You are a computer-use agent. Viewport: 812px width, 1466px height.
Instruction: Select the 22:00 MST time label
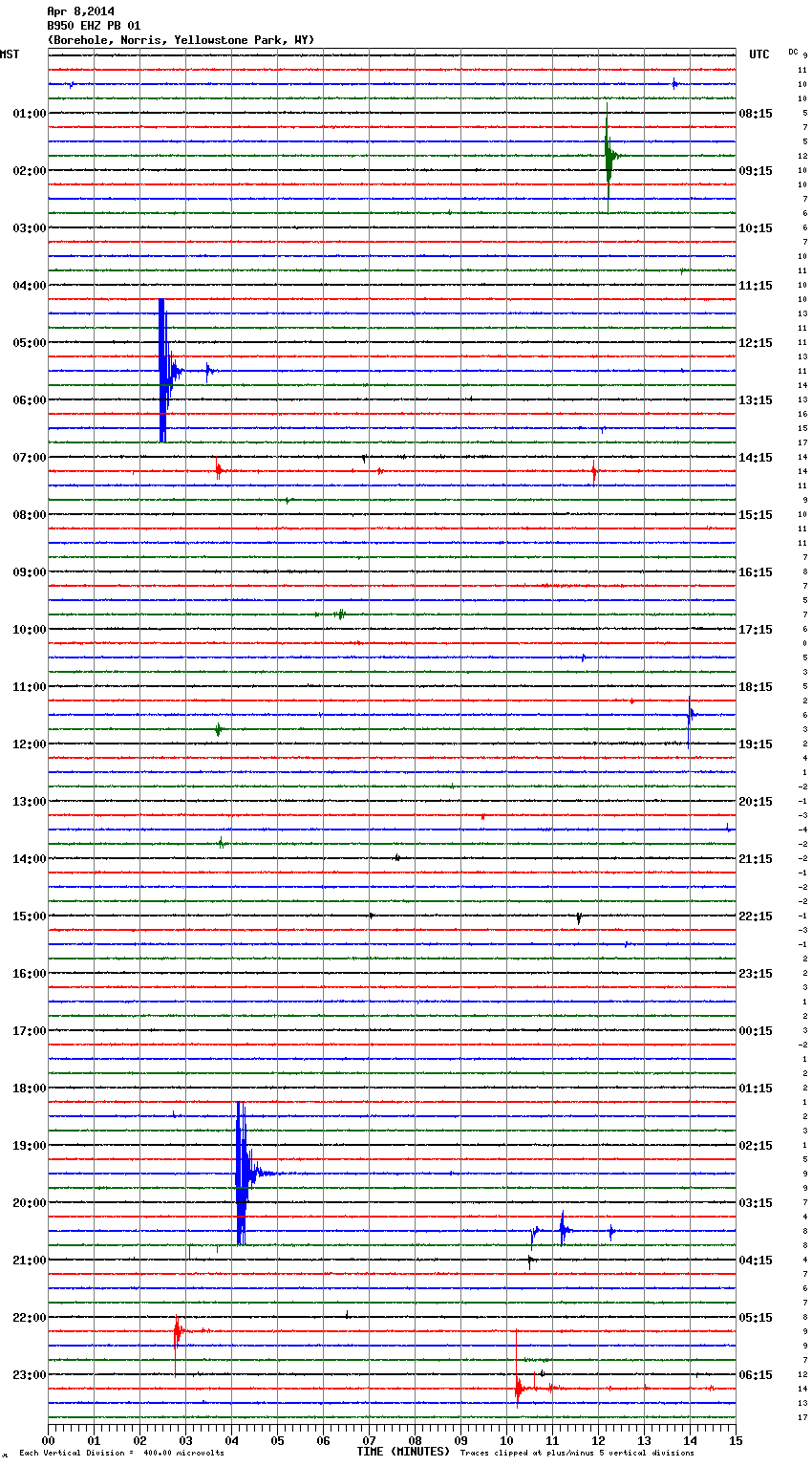pos(29,1318)
